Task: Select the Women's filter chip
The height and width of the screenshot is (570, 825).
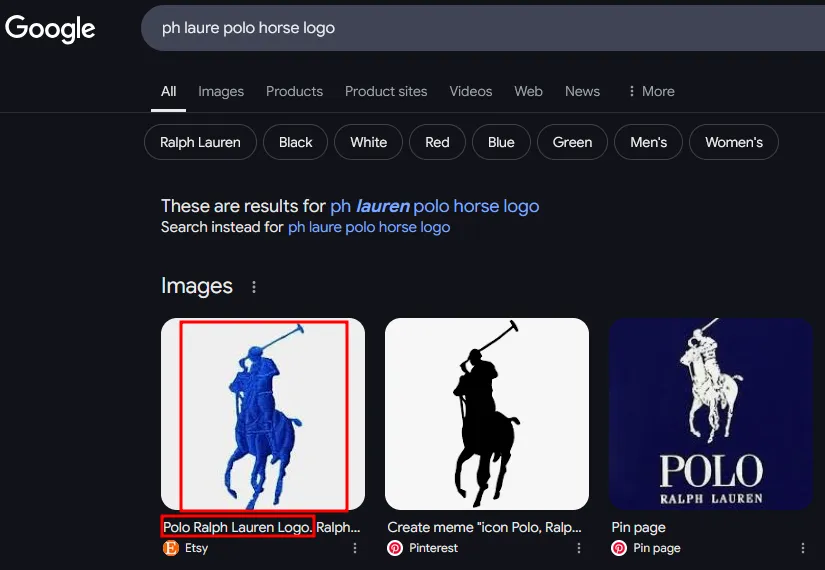Action: [x=733, y=142]
